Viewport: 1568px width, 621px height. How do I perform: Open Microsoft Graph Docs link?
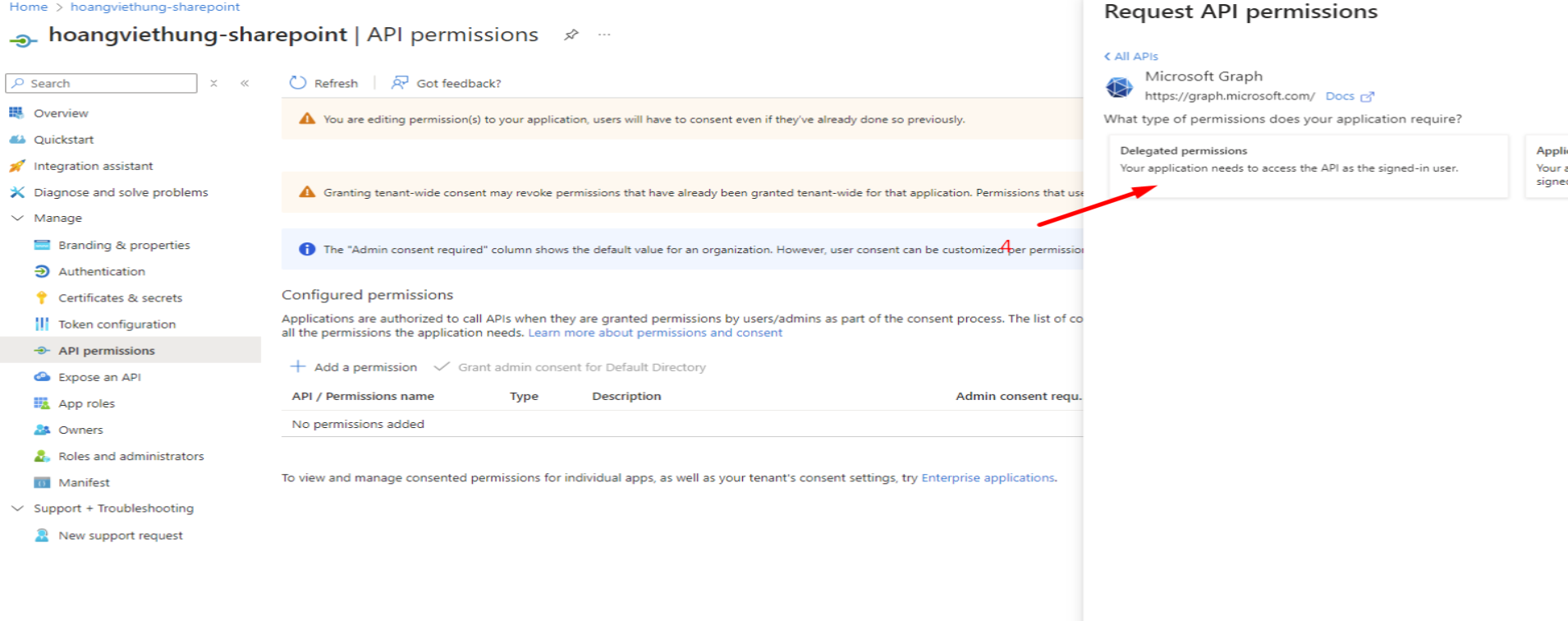pyautogui.click(x=1349, y=96)
